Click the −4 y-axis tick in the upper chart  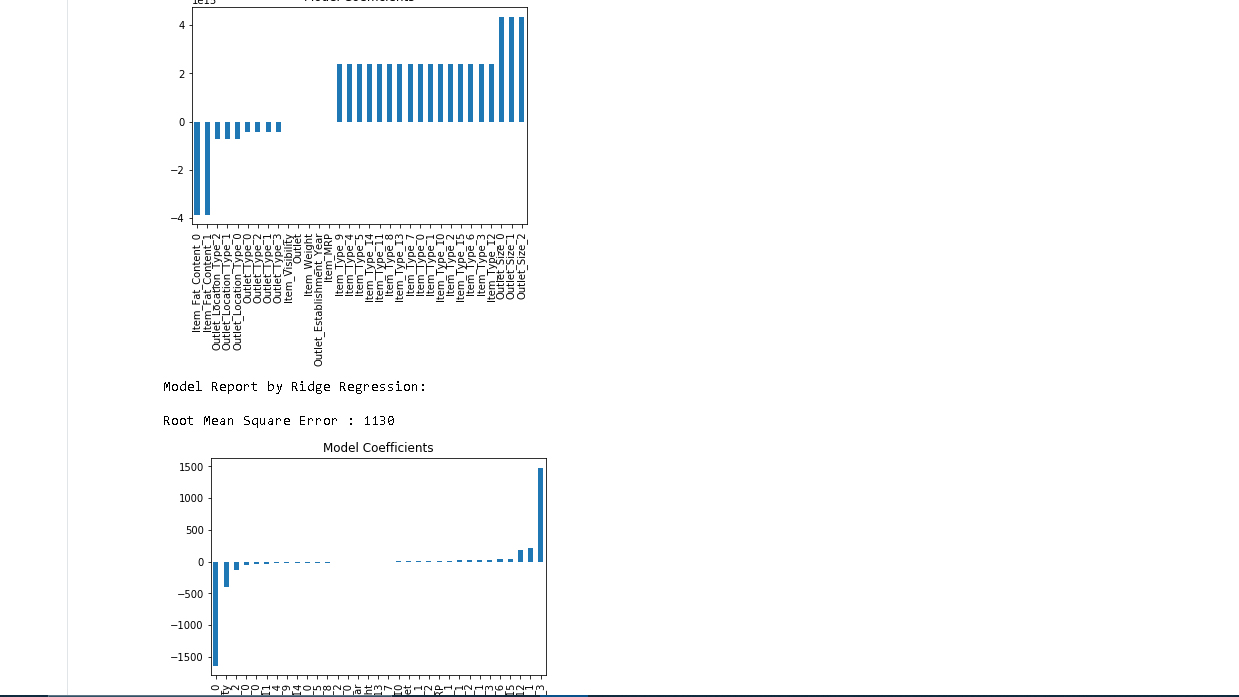click(178, 218)
